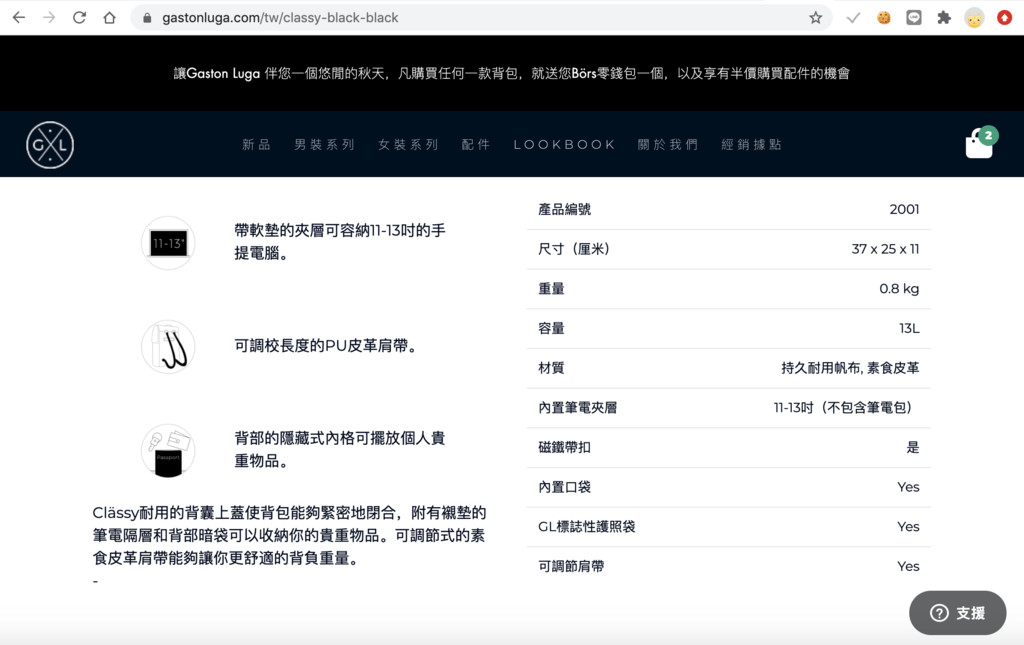
Task: Select the 內置口袋 row label
Action: pyautogui.click(x=564, y=487)
